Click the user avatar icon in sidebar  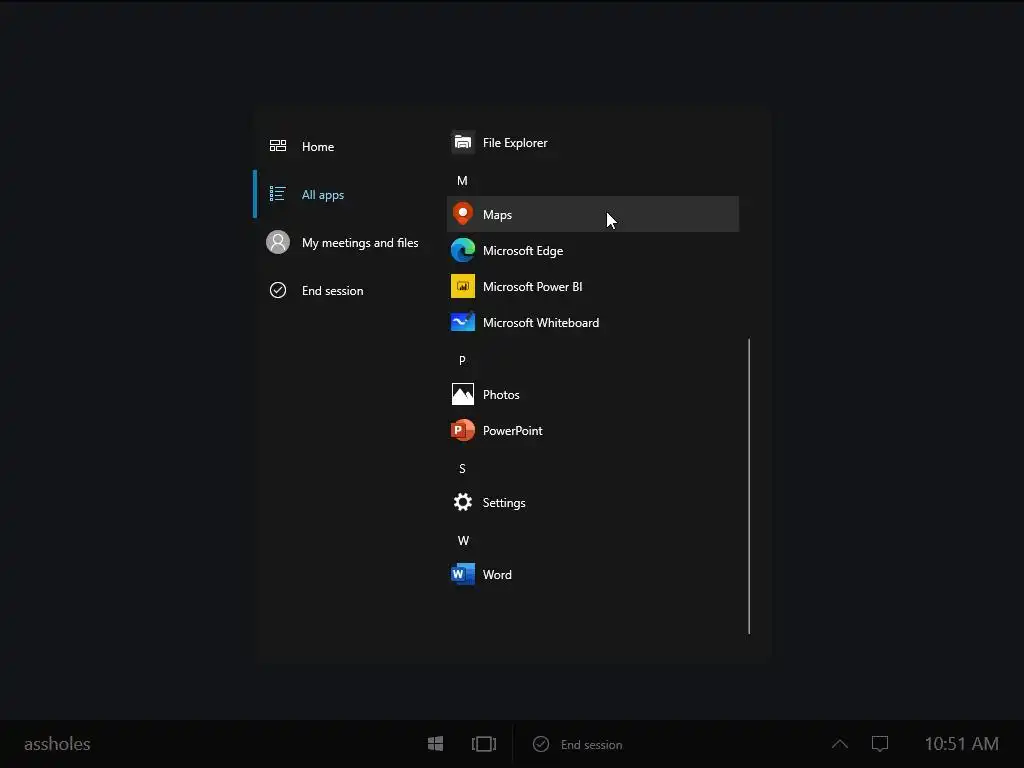coord(278,242)
